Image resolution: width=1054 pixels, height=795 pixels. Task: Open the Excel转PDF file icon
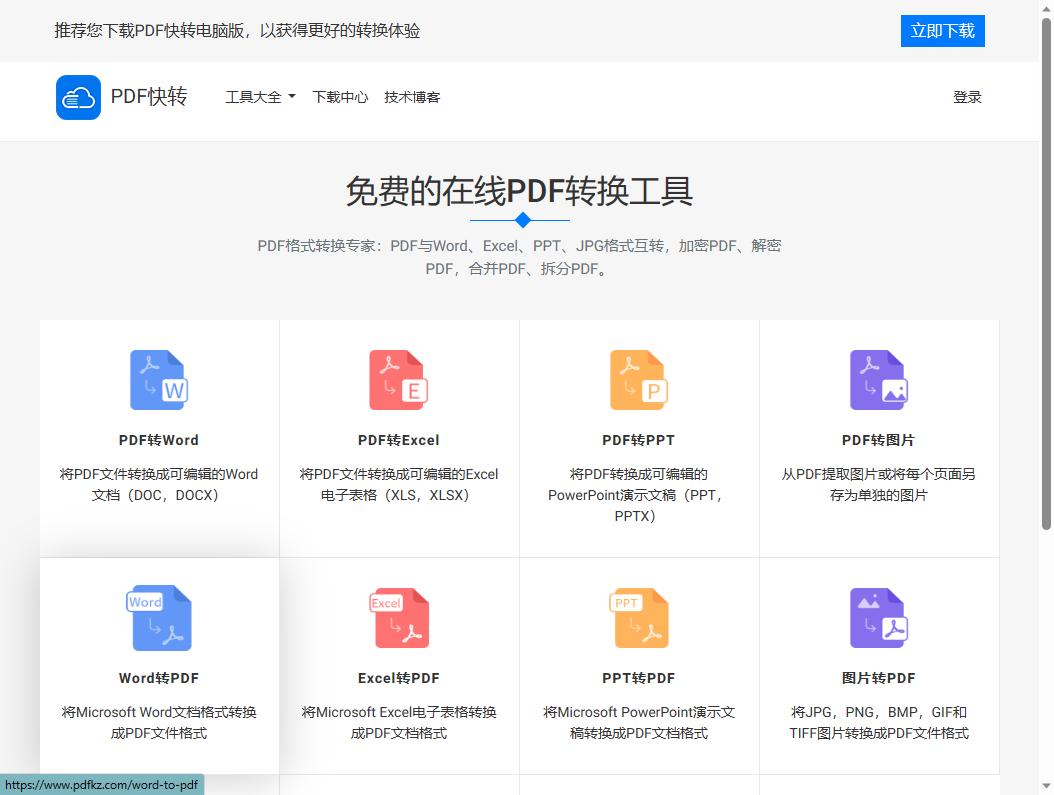399,618
